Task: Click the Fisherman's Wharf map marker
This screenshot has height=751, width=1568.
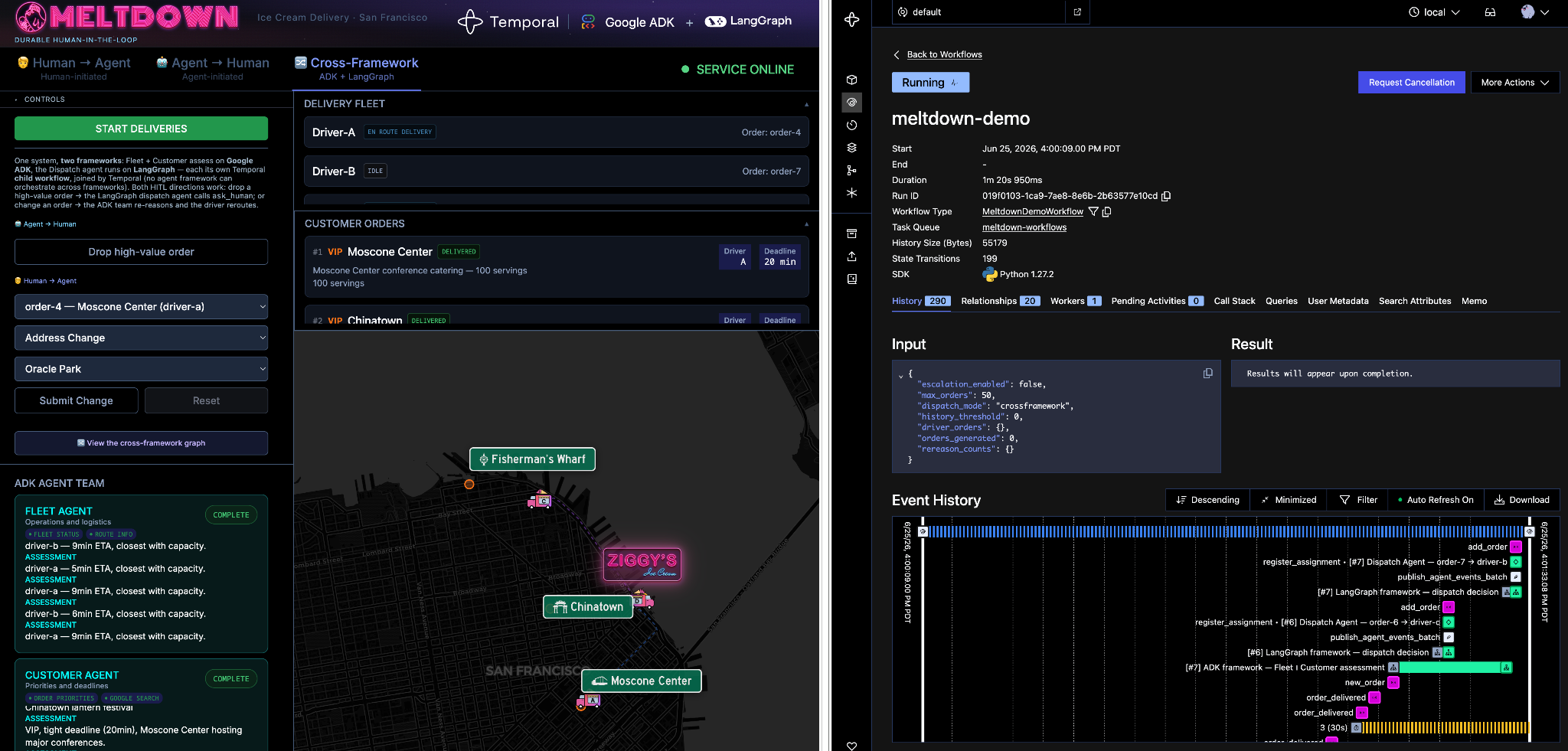Action: 532,459
